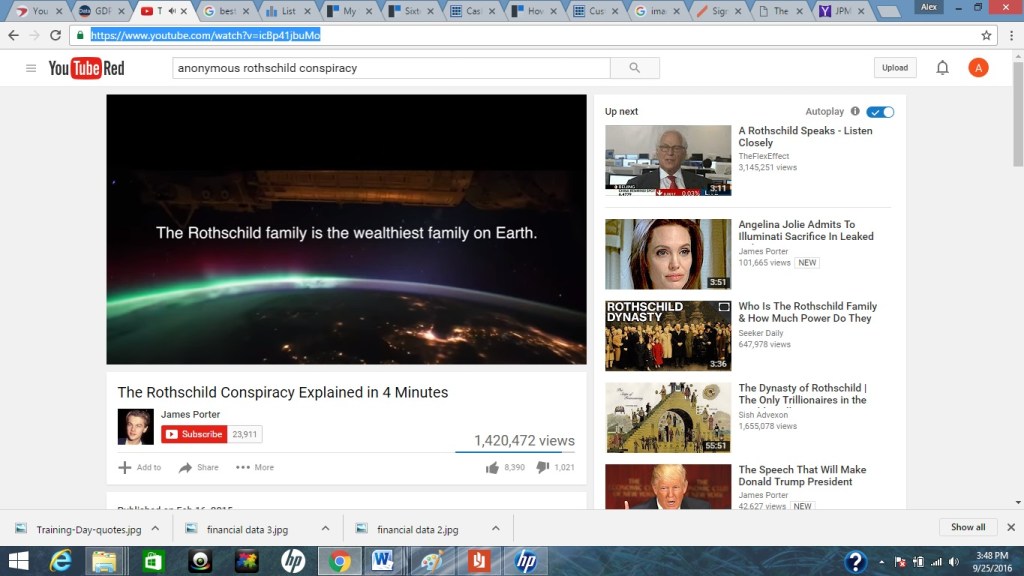This screenshot has height=576, width=1024.
Task: Open Dynasty of Rothschild 55:51 thumbnail
Action: [668, 417]
